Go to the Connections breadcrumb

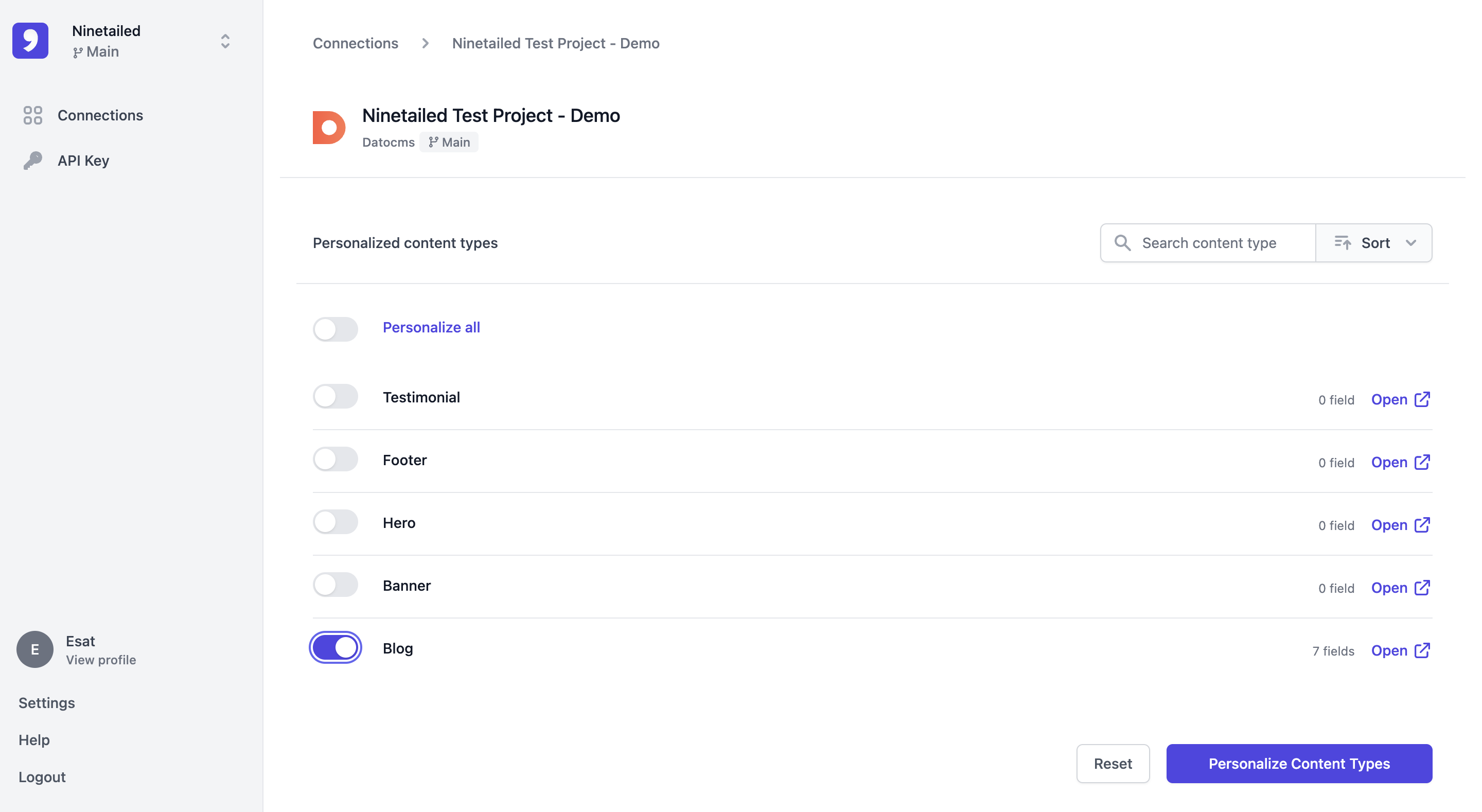[x=356, y=43]
